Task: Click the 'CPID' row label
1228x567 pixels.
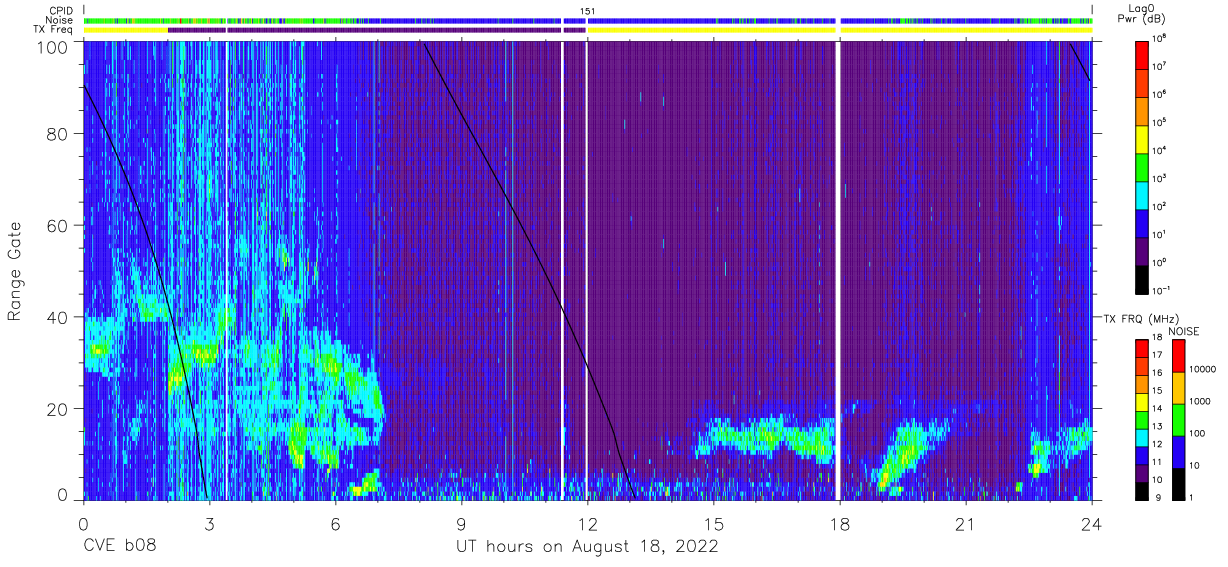Action: pyautogui.click(x=62, y=11)
